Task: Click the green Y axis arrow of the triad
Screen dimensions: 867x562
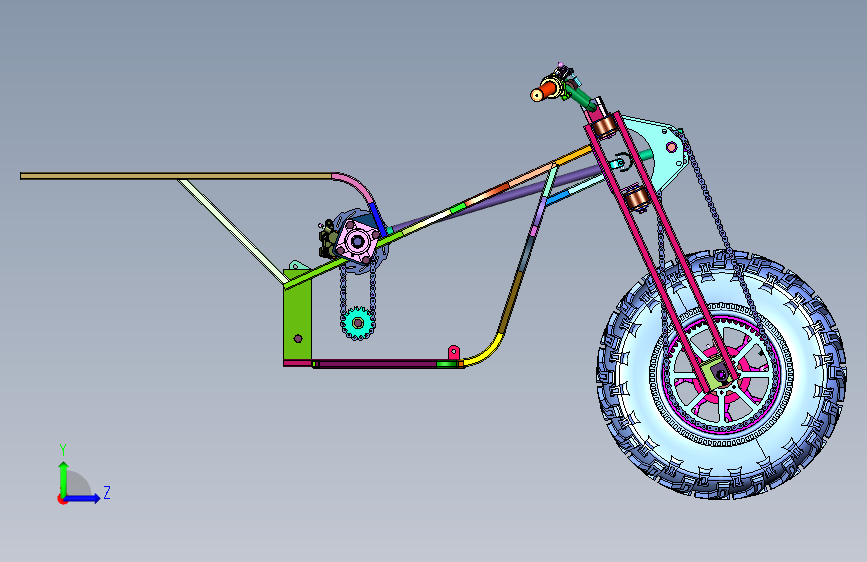Action: point(64,479)
